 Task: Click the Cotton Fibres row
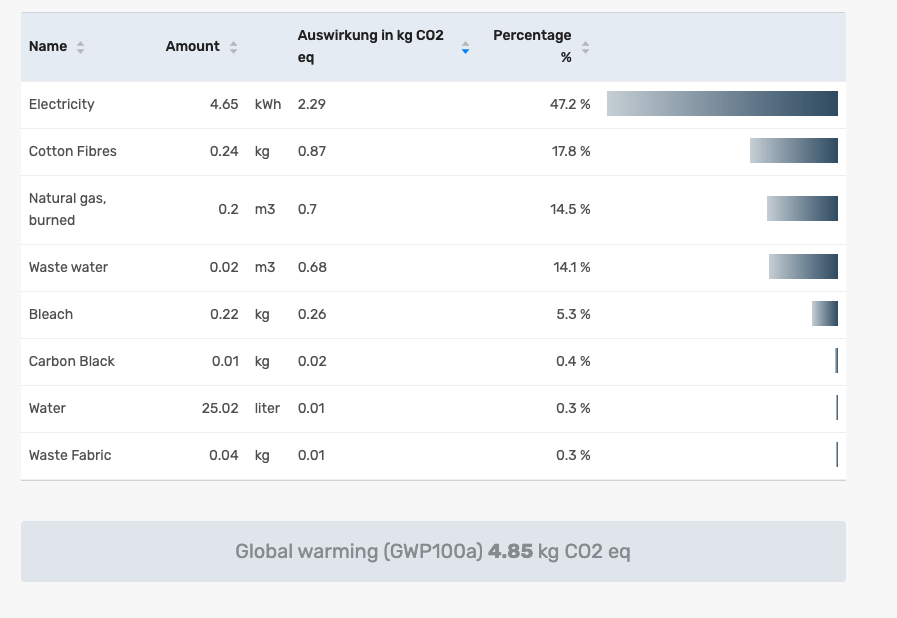point(73,151)
